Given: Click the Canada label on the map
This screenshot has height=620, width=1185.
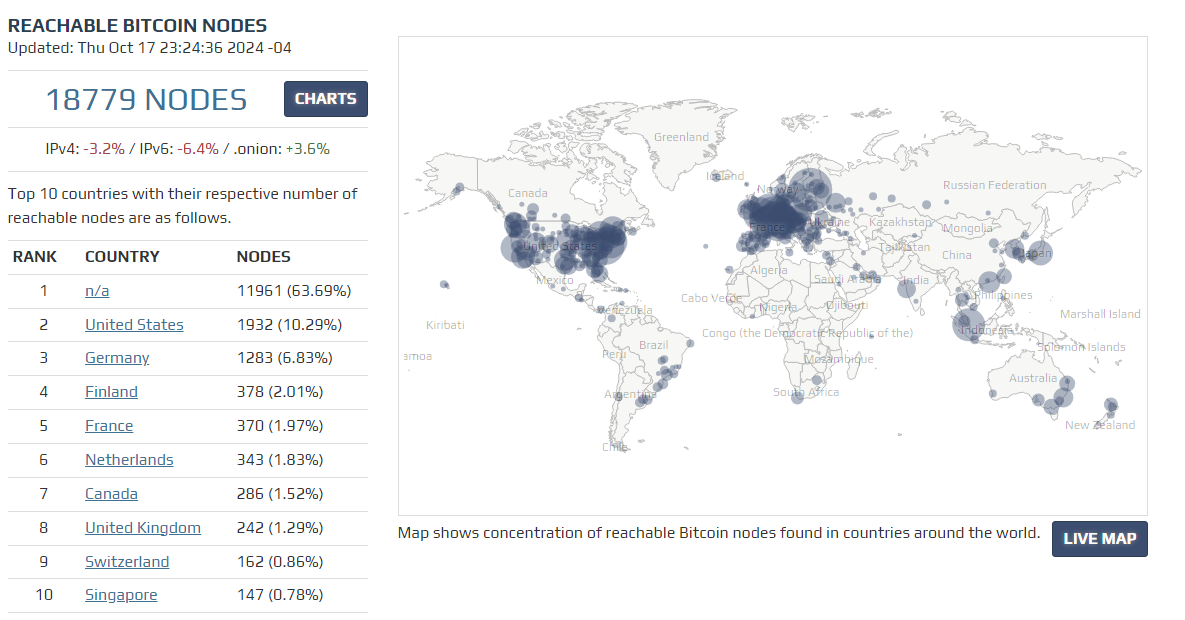Looking at the screenshot, I should [528, 194].
